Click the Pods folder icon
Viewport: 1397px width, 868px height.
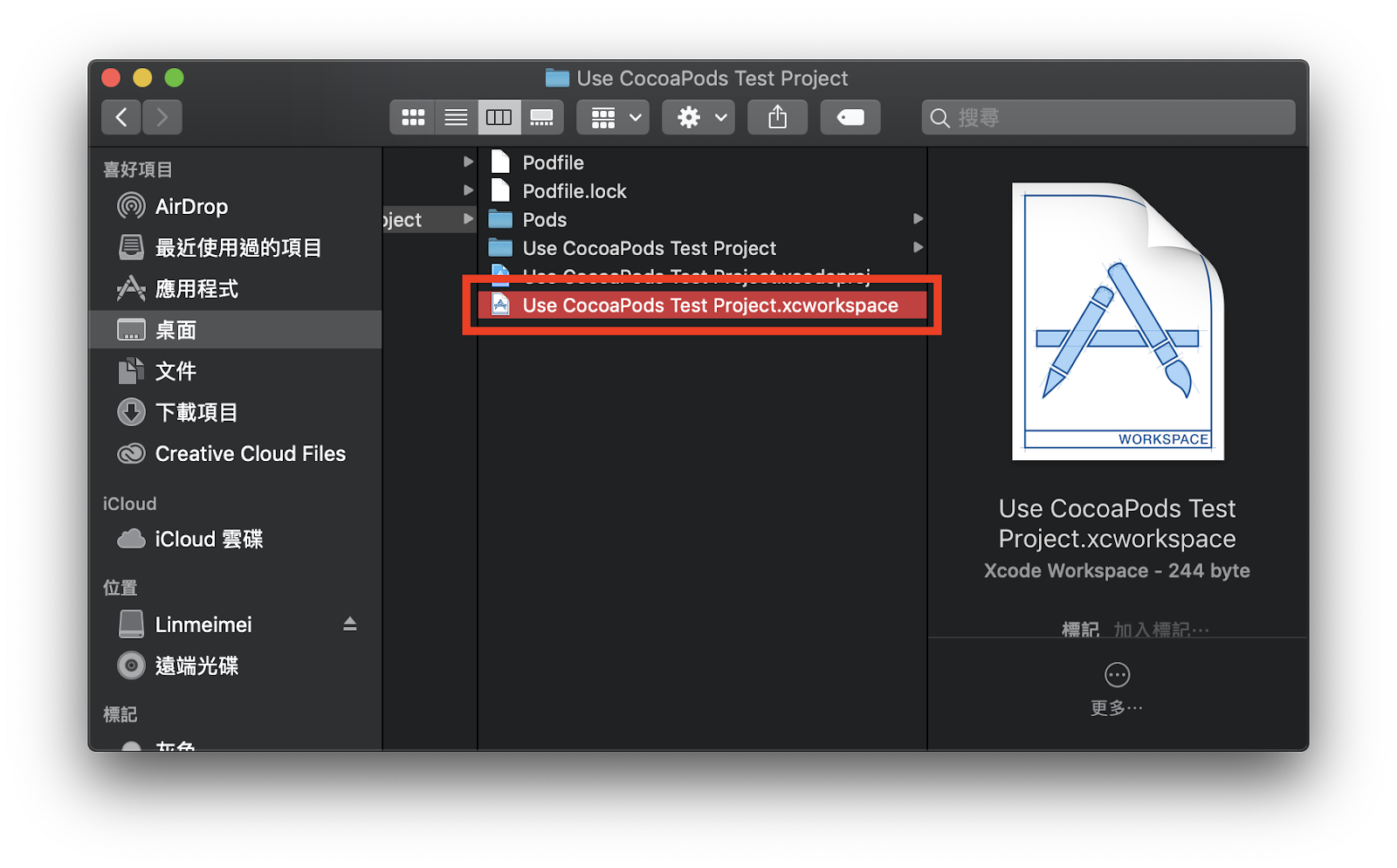coord(500,219)
